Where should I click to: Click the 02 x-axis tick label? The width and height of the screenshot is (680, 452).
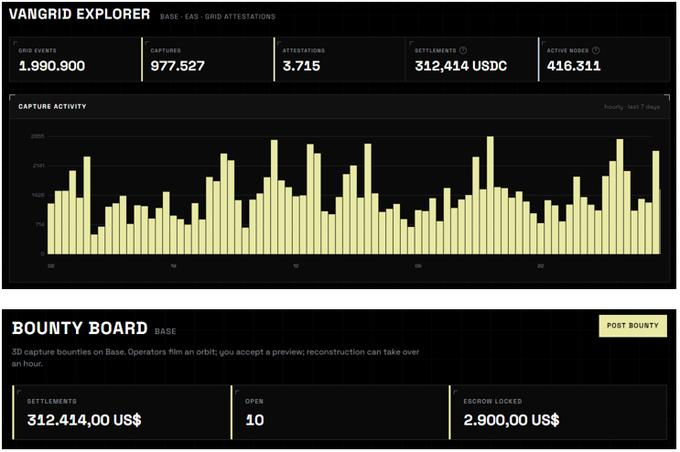[51, 266]
